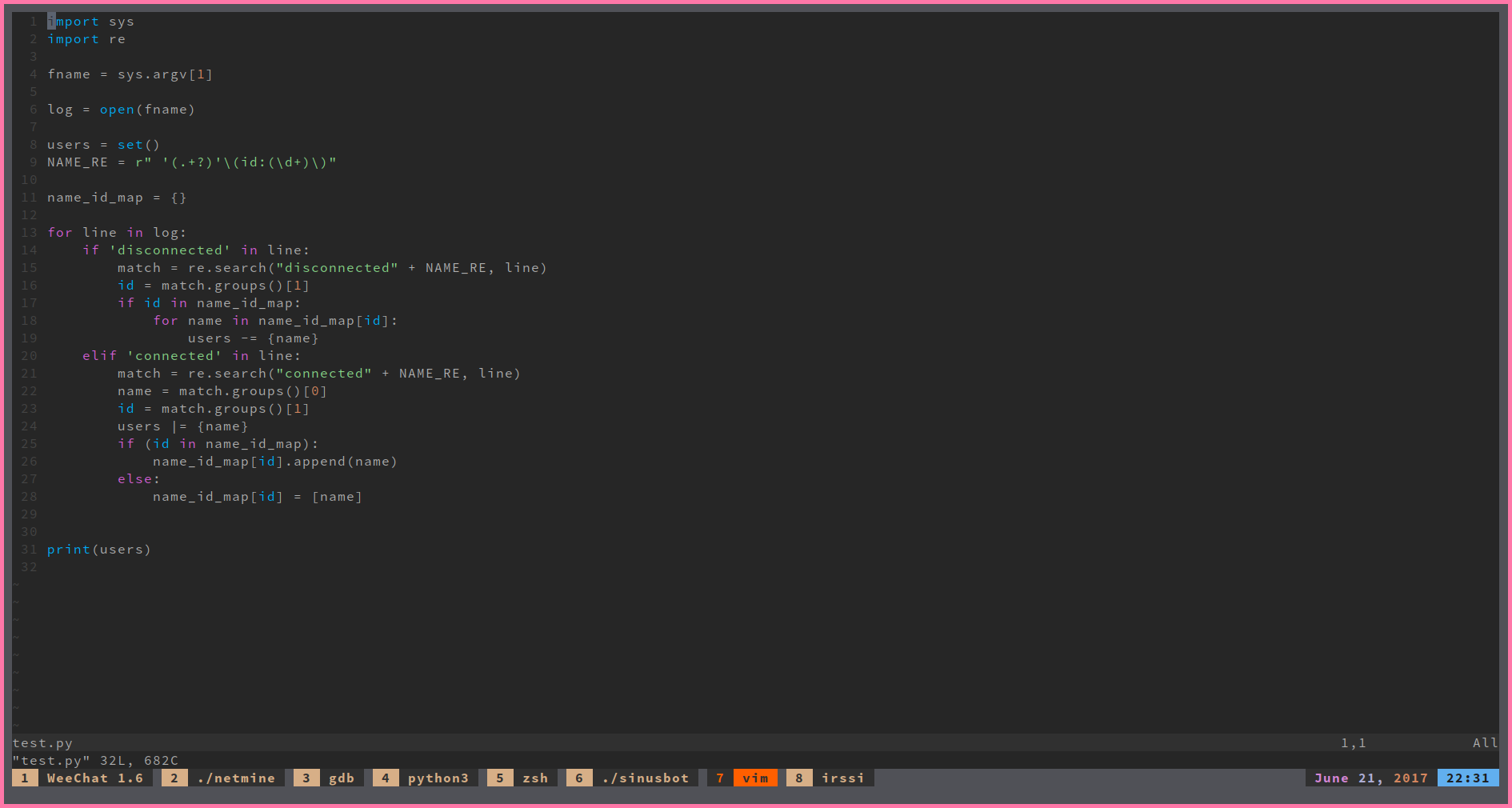The width and height of the screenshot is (1512, 808).
Task: Click 'All' scroll indicator in status line
Action: 1485,743
